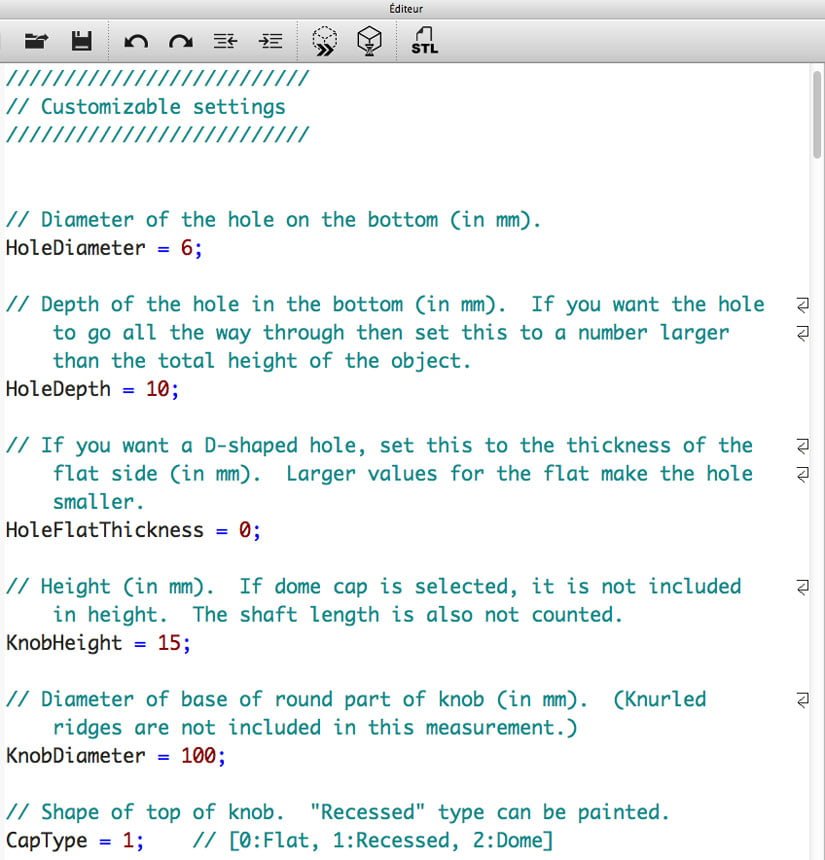
Task: Open a file with the folder icon
Action: click(36, 41)
